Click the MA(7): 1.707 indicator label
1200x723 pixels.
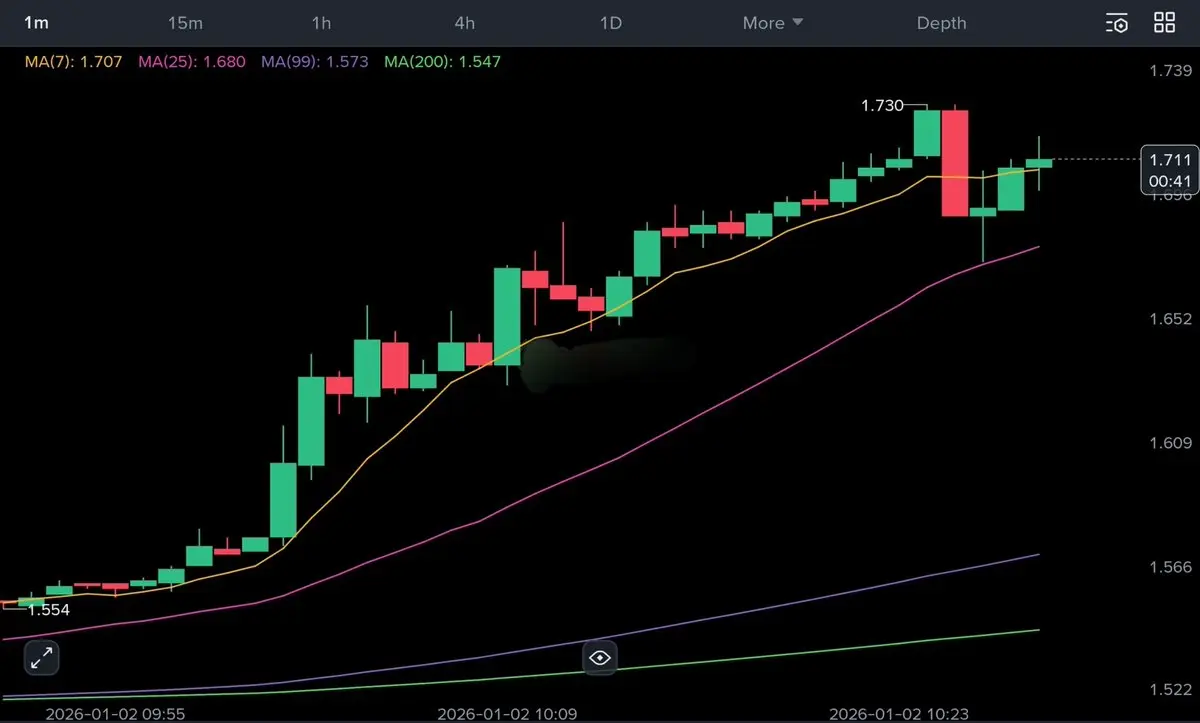pyautogui.click(x=74, y=61)
